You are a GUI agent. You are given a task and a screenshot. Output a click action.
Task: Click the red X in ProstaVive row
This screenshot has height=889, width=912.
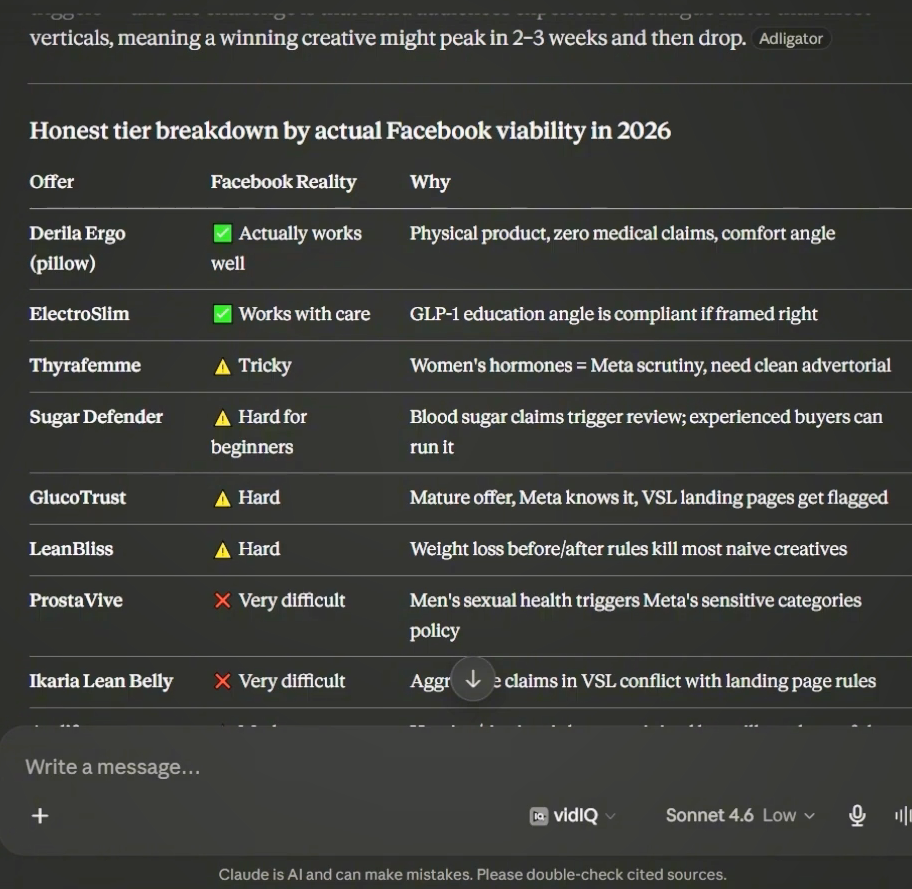pos(222,600)
